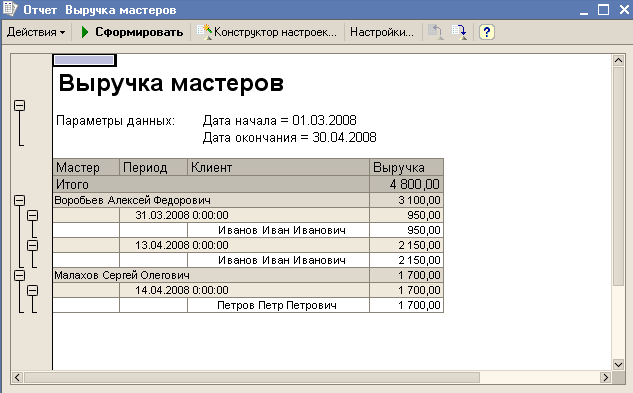Click the Мастер column header
The width and height of the screenshot is (633, 393).
(x=86, y=167)
